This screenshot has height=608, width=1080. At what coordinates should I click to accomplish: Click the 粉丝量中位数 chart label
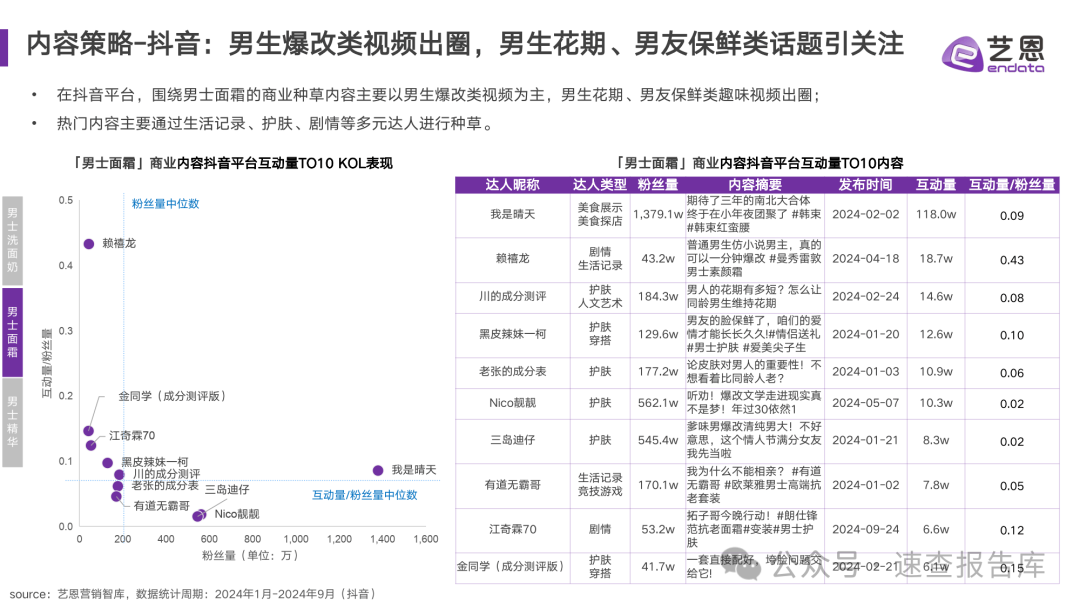click(x=165, y=204)
